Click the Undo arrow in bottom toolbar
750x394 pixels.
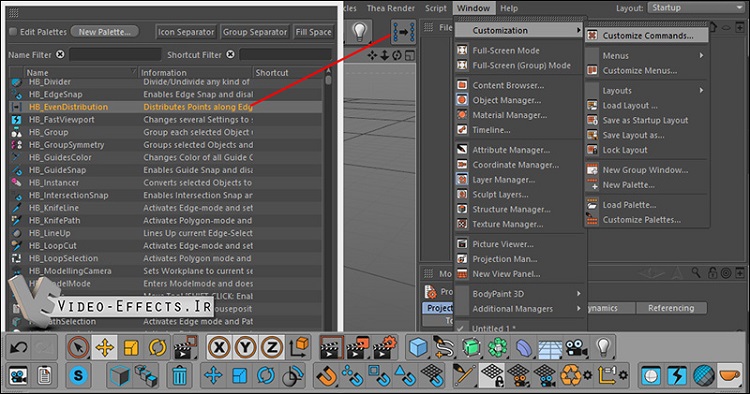coord(19,348)
